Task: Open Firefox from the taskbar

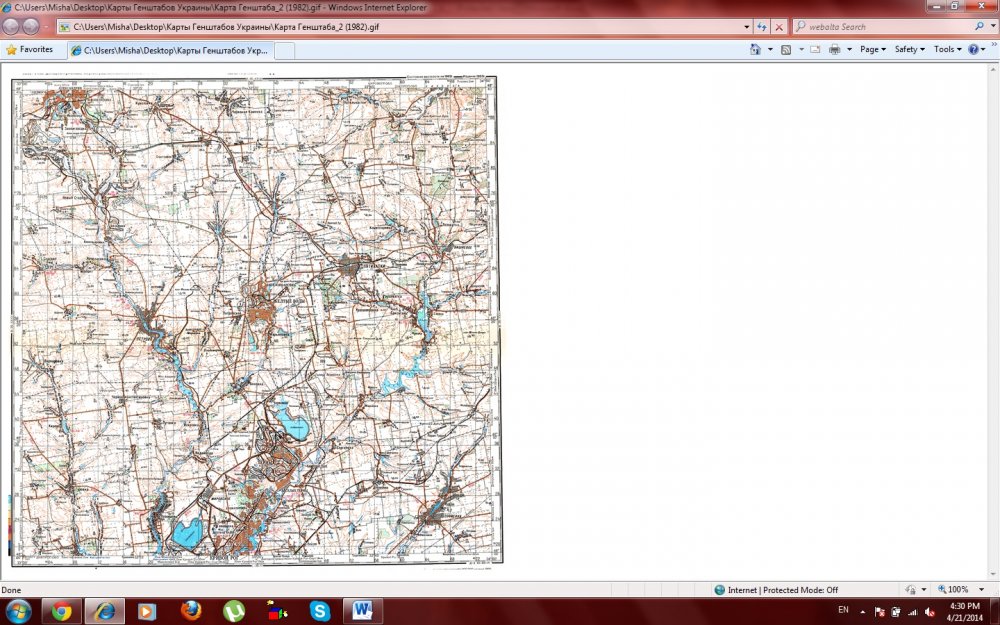Action: (x=192, y=610)
